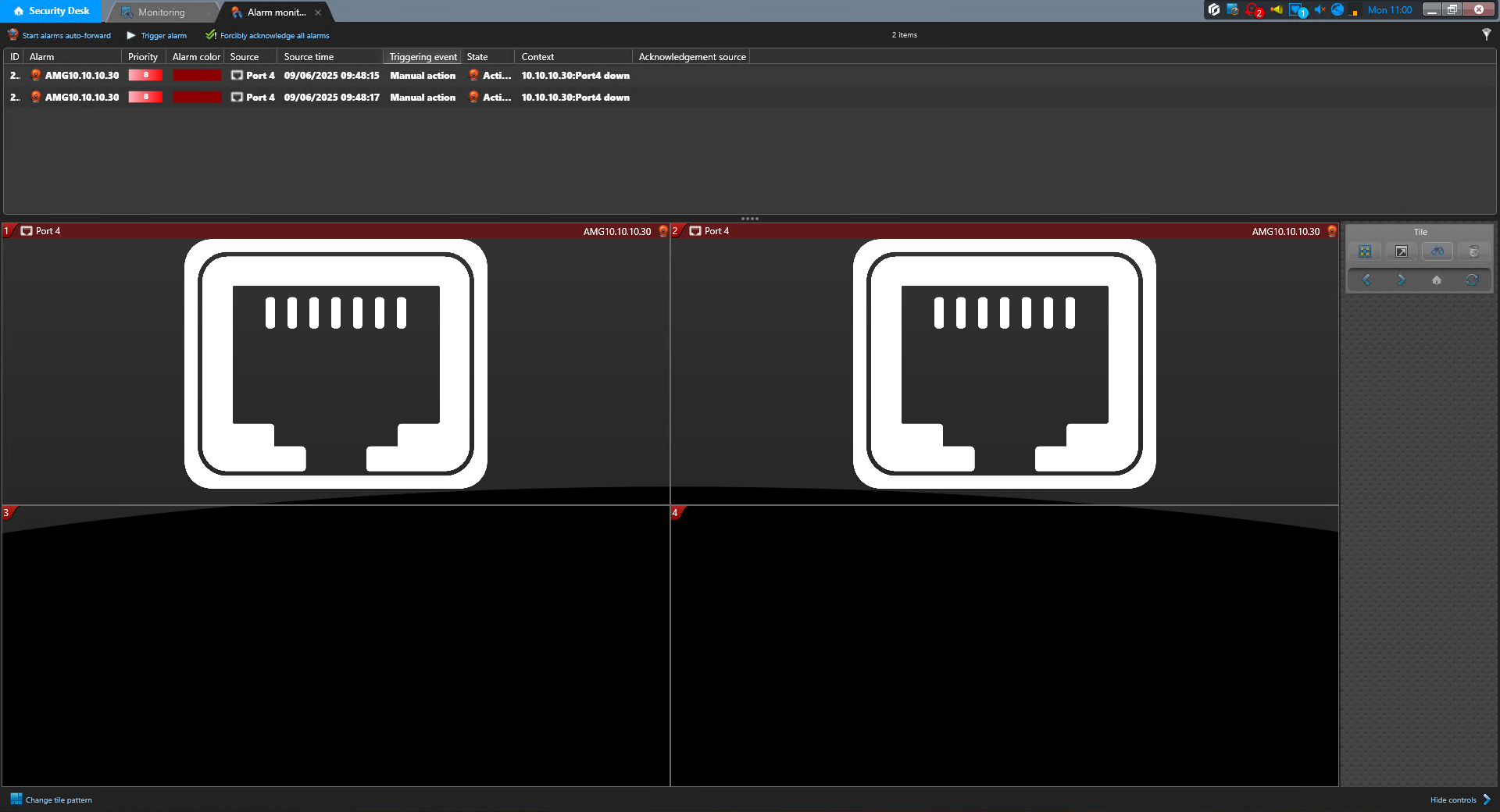Click the yellow megaphone icon
The width and height of the screenshot is (1500, 812).
[1277, 10]
